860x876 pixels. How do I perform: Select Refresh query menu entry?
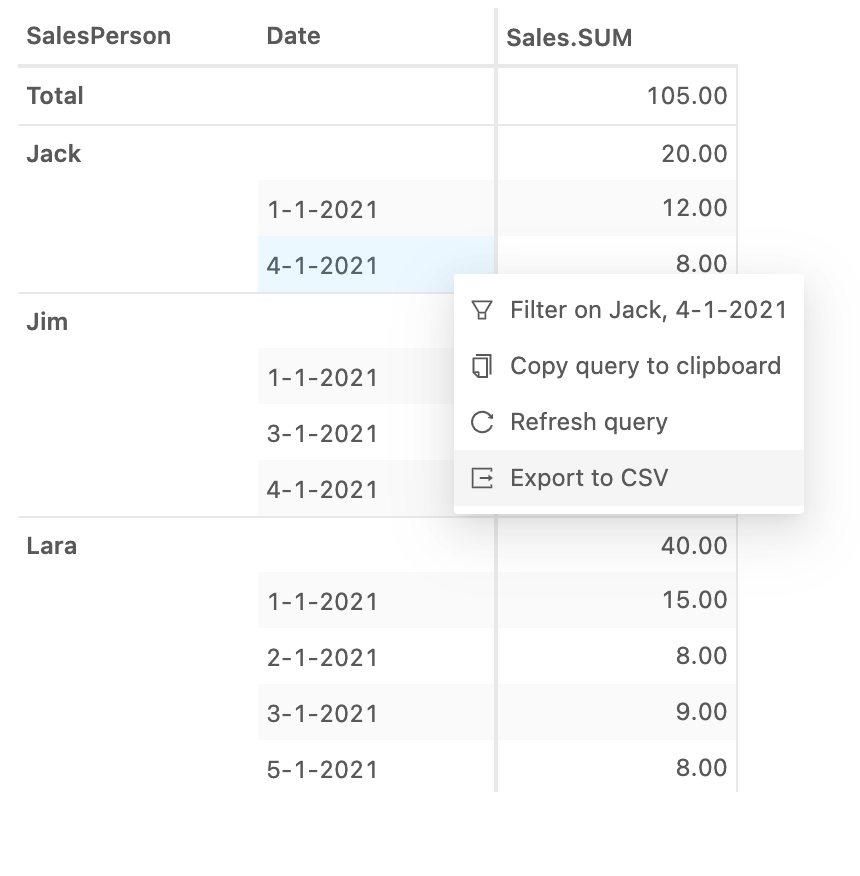point(629,422)
